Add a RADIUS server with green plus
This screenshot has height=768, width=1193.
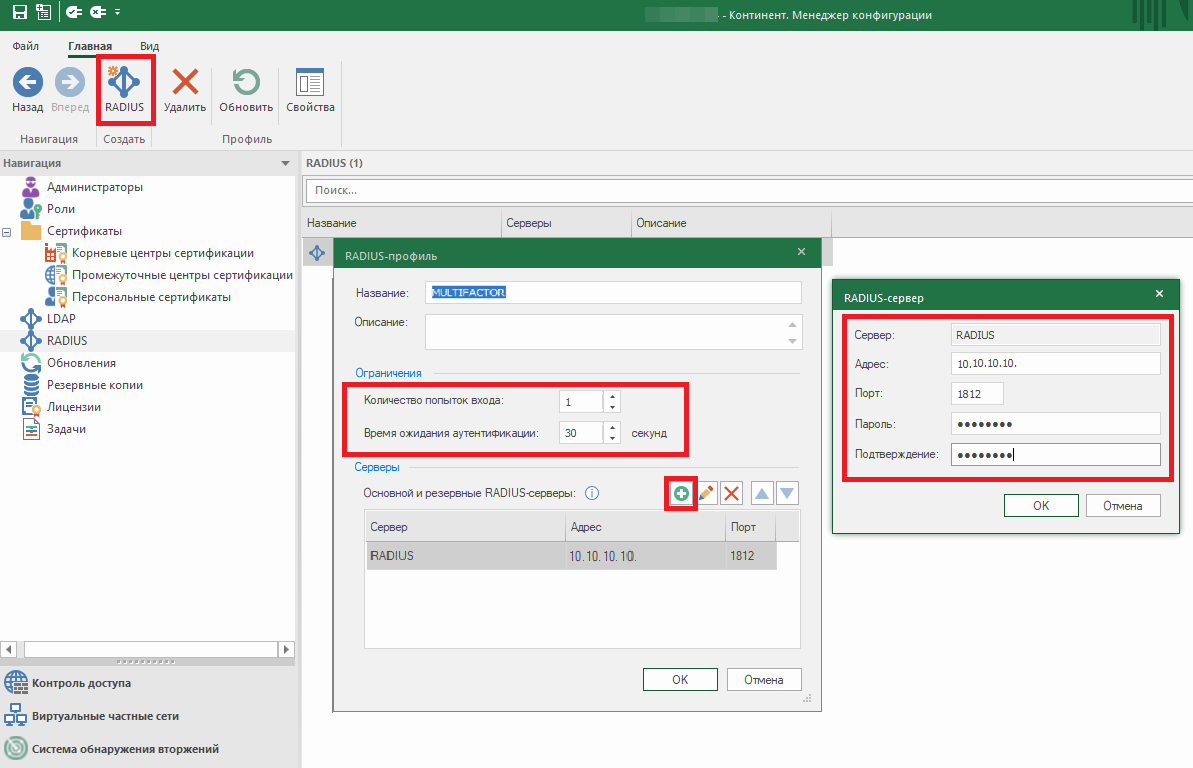[x=681, y=493]
